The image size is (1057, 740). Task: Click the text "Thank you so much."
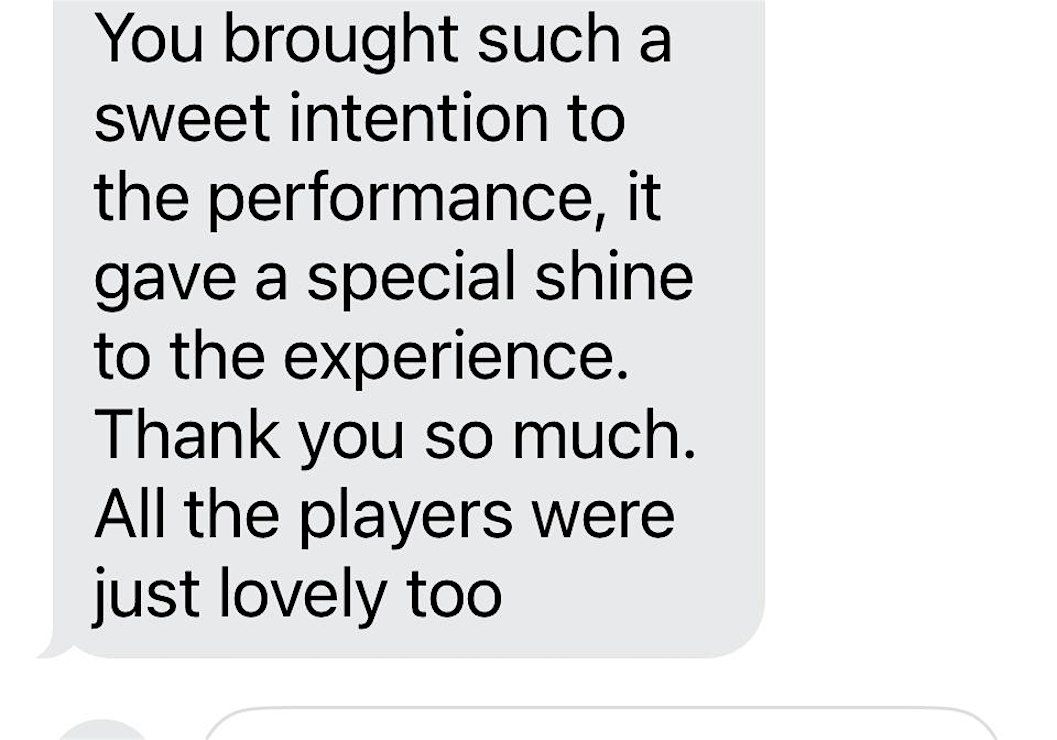coord(395,435)
